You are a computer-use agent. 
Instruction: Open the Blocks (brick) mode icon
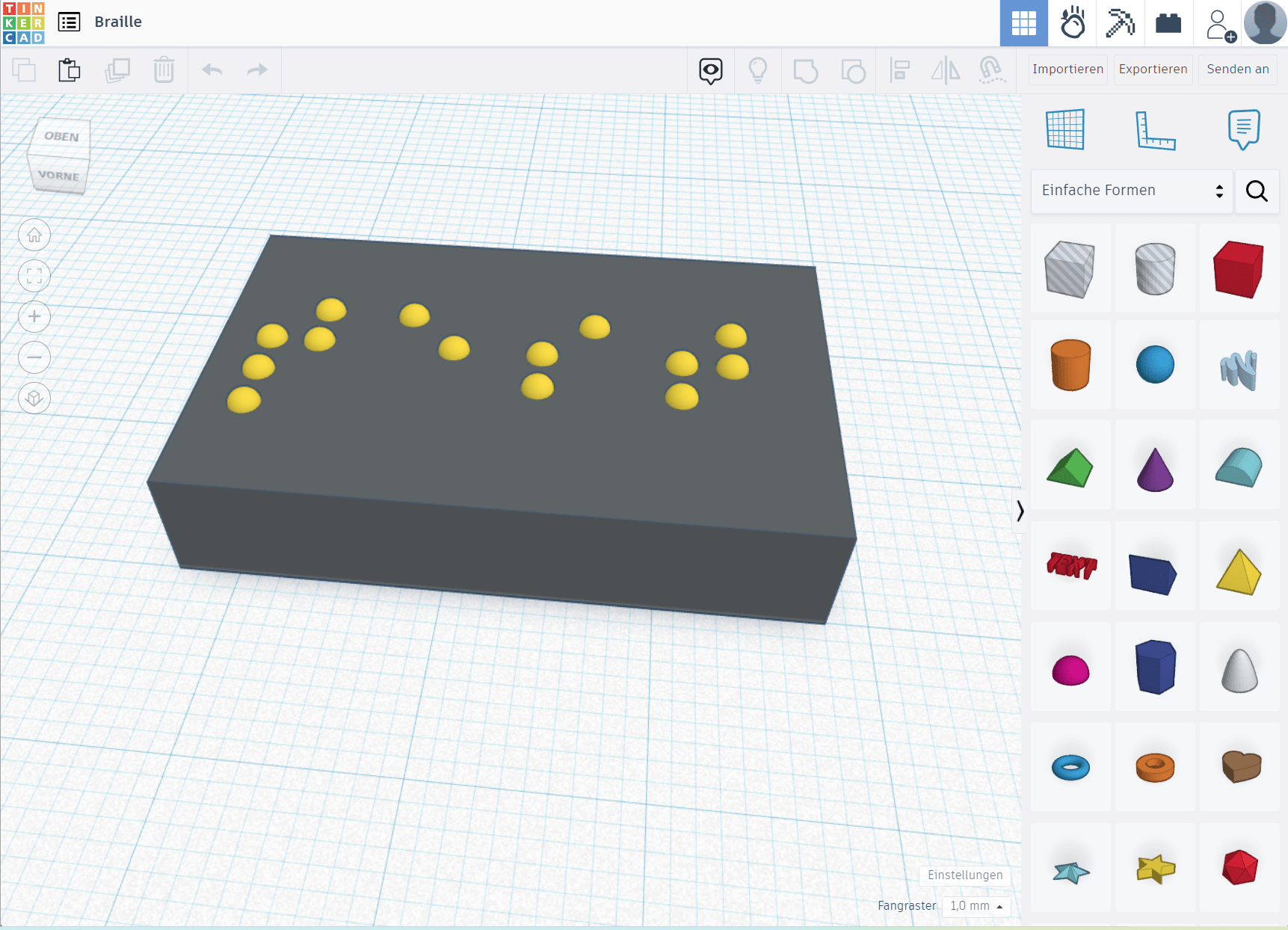pos(1168,24)
